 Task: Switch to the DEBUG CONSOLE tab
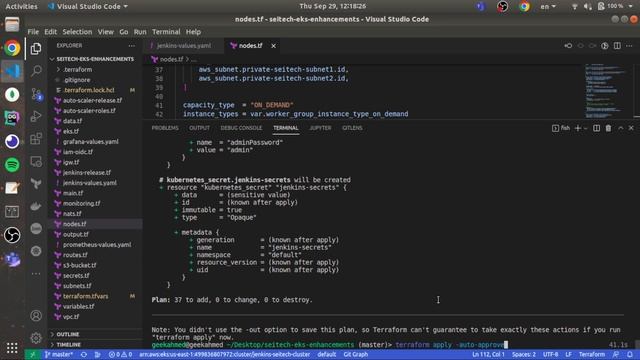pyautogui.click(x=241, y=128)
